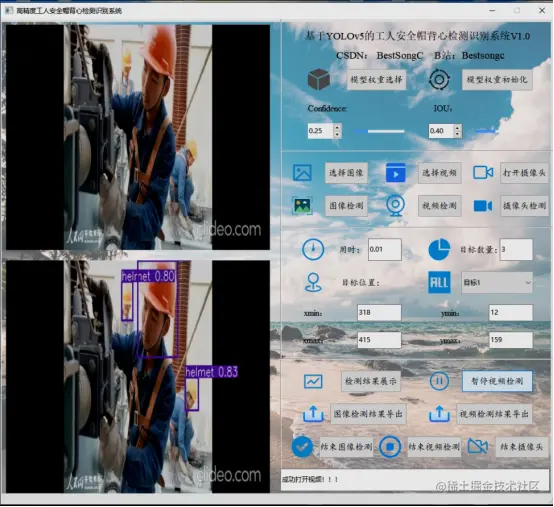The height and width of the screenshot is (507, 554).
Task: Click the xmin field showing 318
Action: pos(379,312)
